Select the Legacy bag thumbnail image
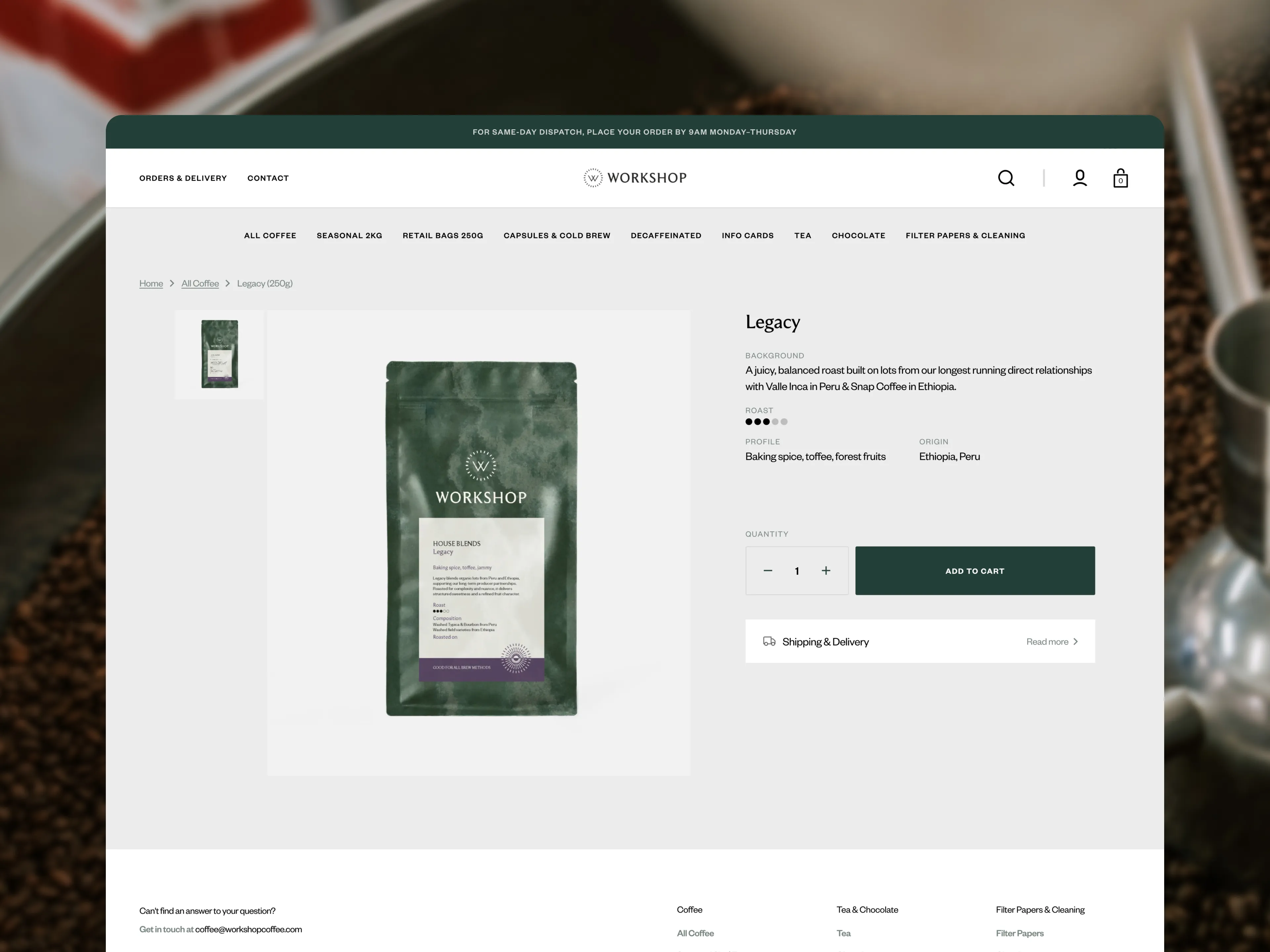The image size is (1270, 952). [219, 354]
